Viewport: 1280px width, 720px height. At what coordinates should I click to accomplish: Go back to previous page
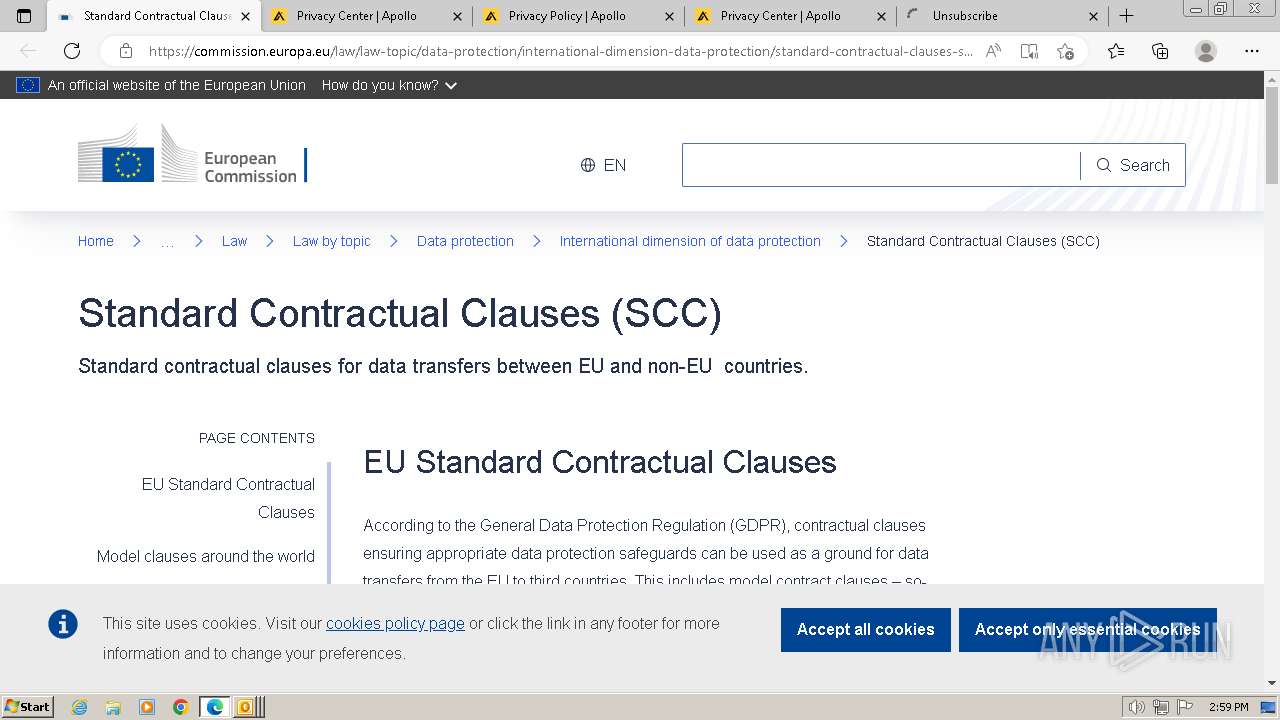point(28,51)
